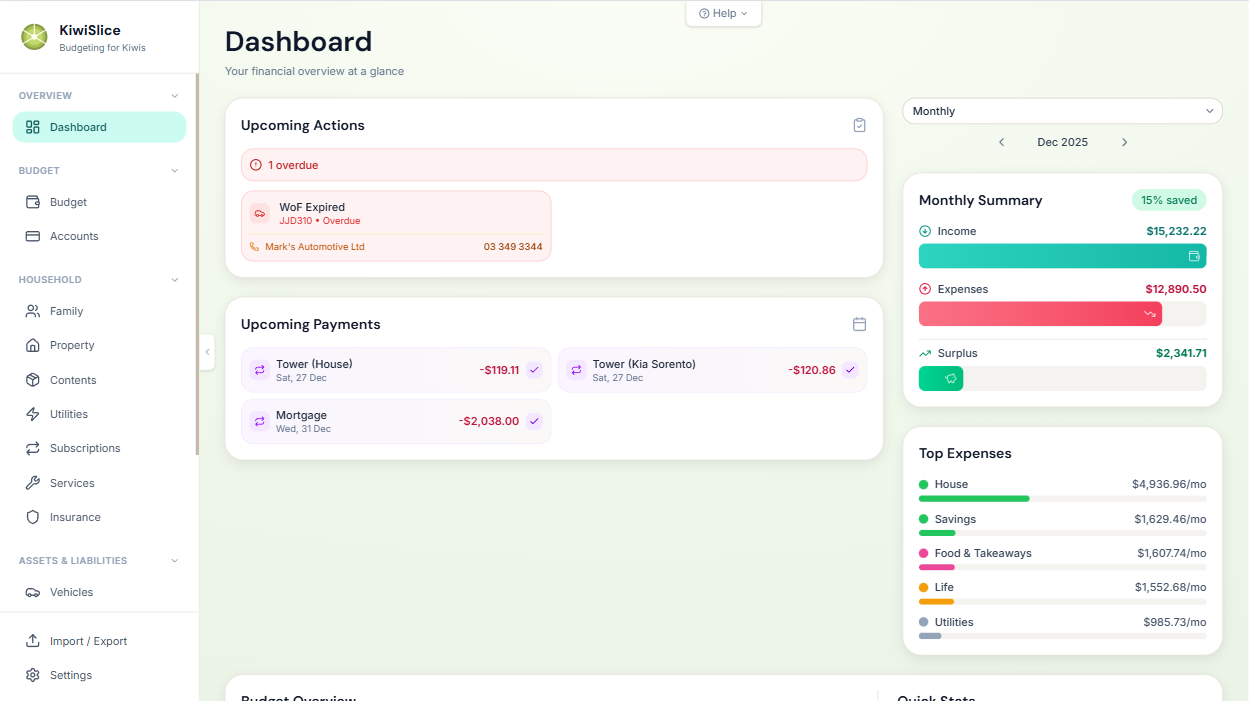Open the Family page via its icon
This screenshot has width=1249, height=701.
pyautogui.click(x=33, y=311)
